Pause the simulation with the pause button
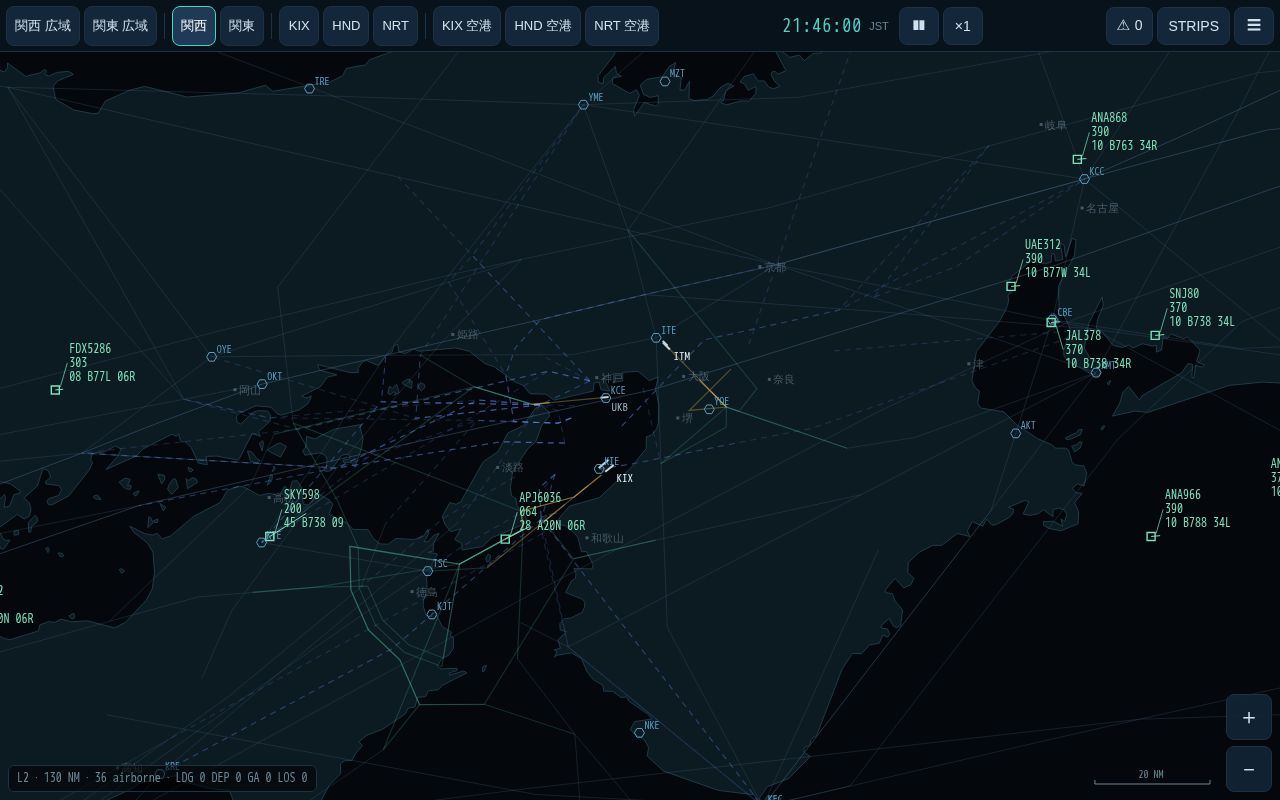Screen dimensions: 1280x800 [x=918, y=26]
